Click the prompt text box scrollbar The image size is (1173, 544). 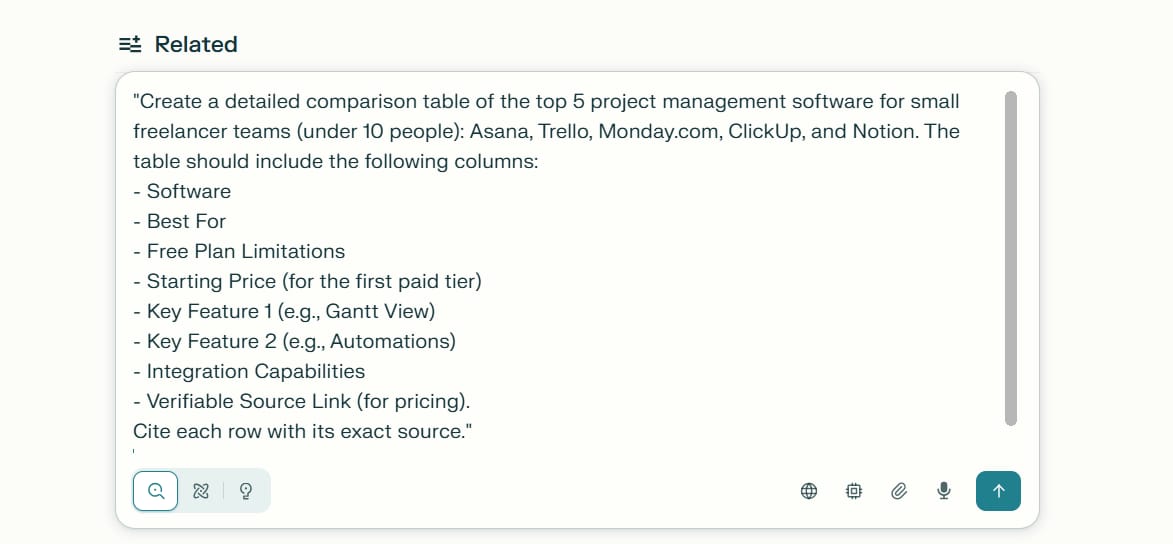1010,258
